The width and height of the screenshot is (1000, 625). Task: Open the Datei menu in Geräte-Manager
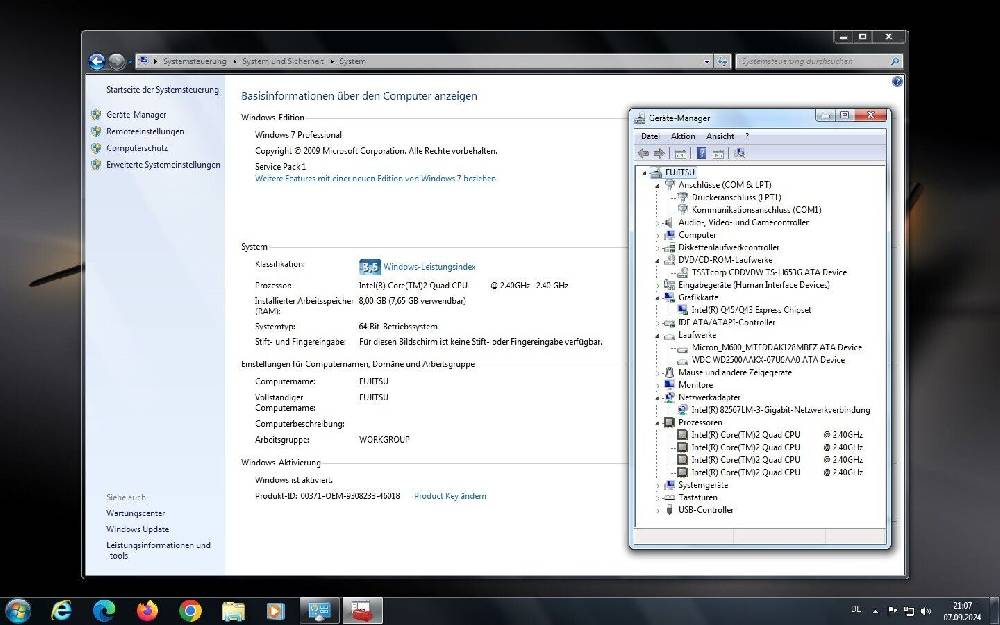tap(650, 136)
